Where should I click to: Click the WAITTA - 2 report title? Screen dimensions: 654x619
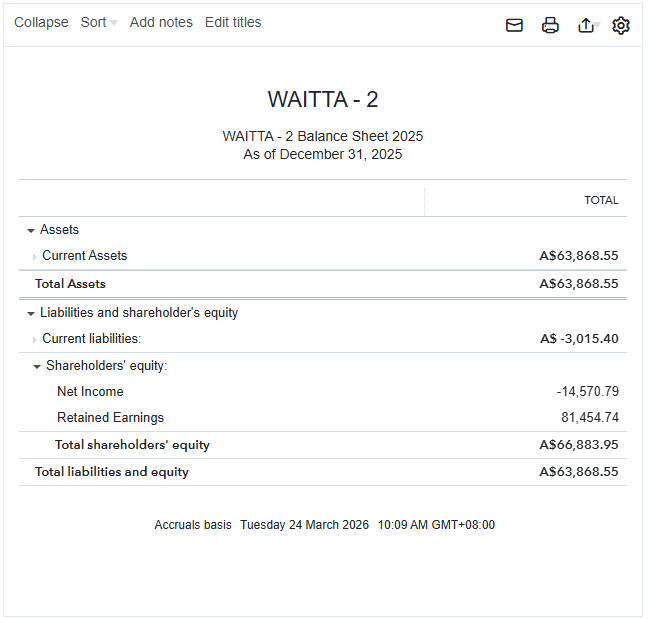pyautogui.click(x=322, y=100)
